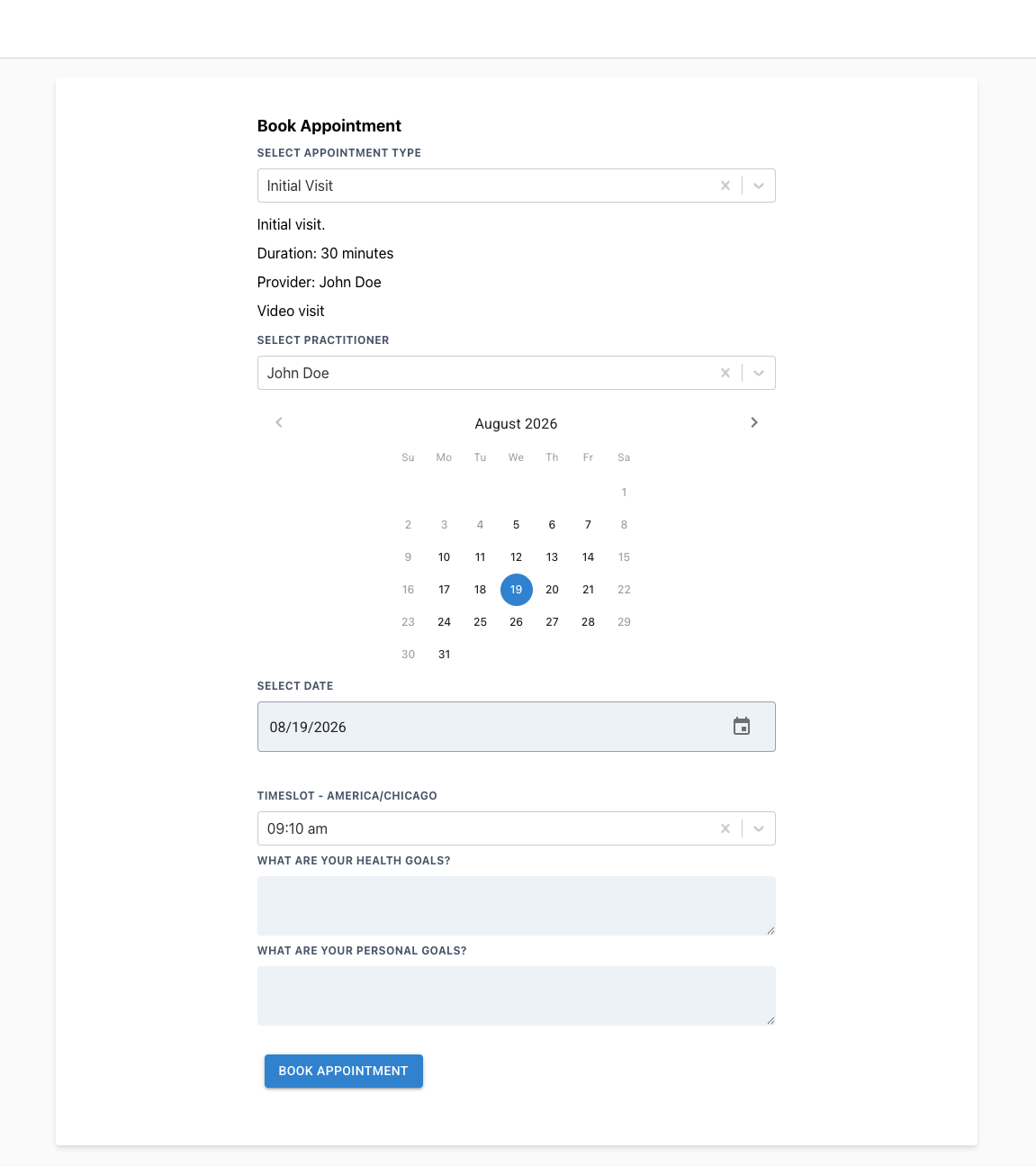The image size is (1036, 1167).
Task: Select August 24 on the calendar
Action: 444,622
